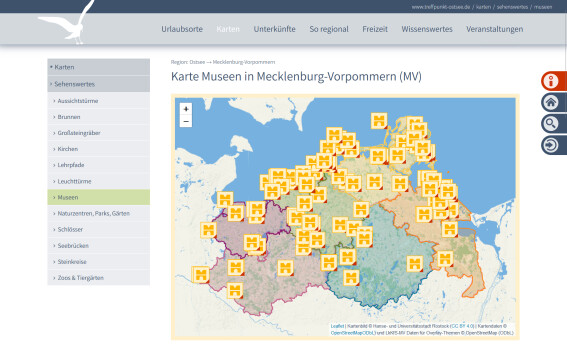Screen dimensions: 567x360
Task: Open Veranstaltungen menu
Action: click(494, 29)
